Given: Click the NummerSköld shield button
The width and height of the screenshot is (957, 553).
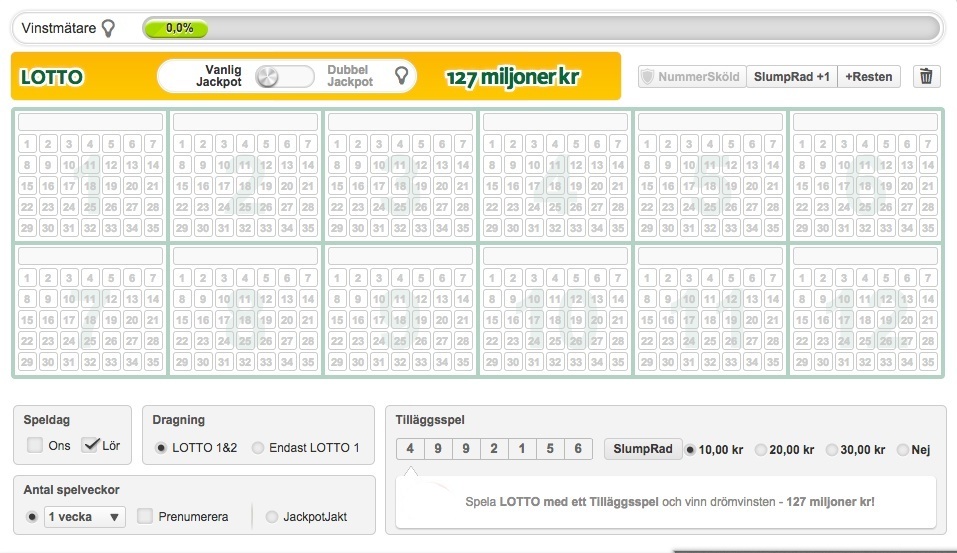Looking at the screenshot, I should 692,77.
